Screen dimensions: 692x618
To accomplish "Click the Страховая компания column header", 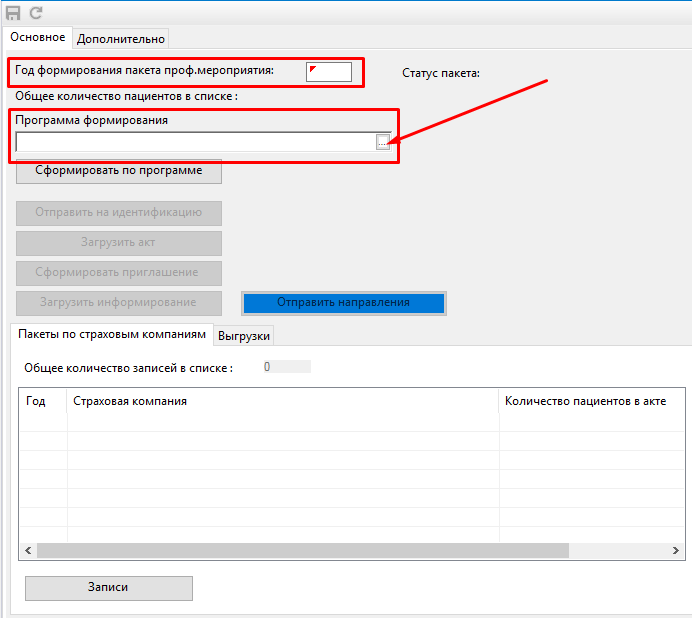I will [130, 401].
